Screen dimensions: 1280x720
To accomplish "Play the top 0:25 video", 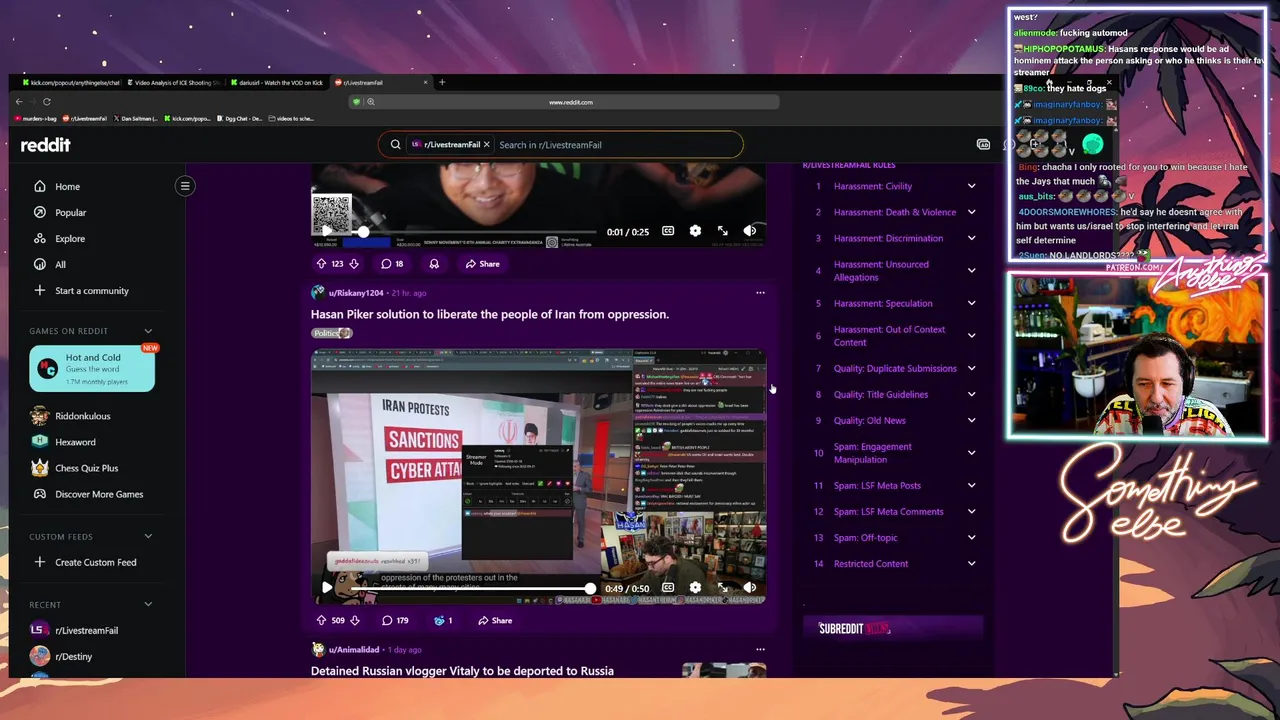I will [326, 231].
